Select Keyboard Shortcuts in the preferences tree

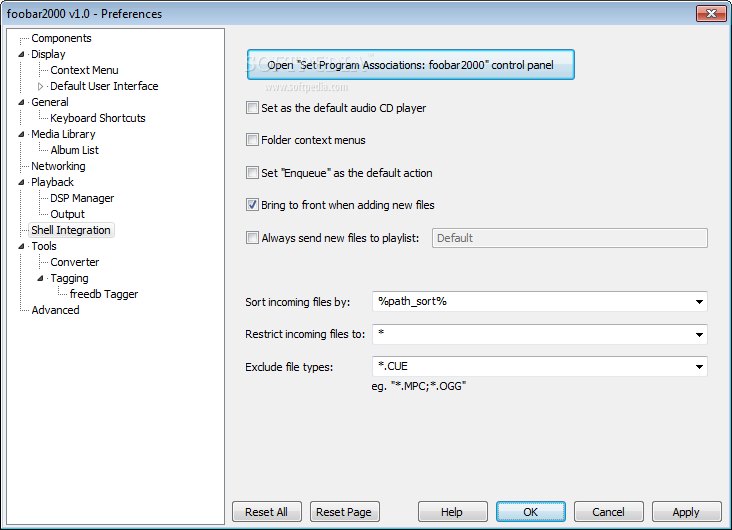tap(98, 118)
